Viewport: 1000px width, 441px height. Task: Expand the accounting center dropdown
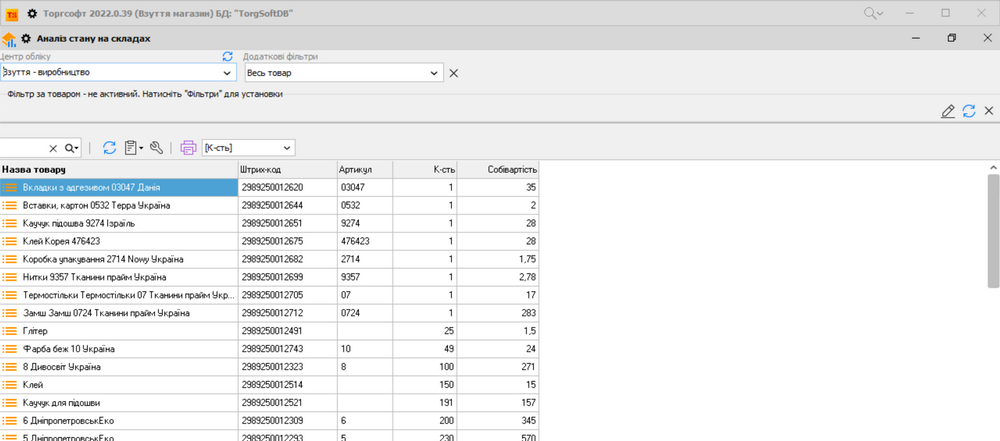coord(228,73)
